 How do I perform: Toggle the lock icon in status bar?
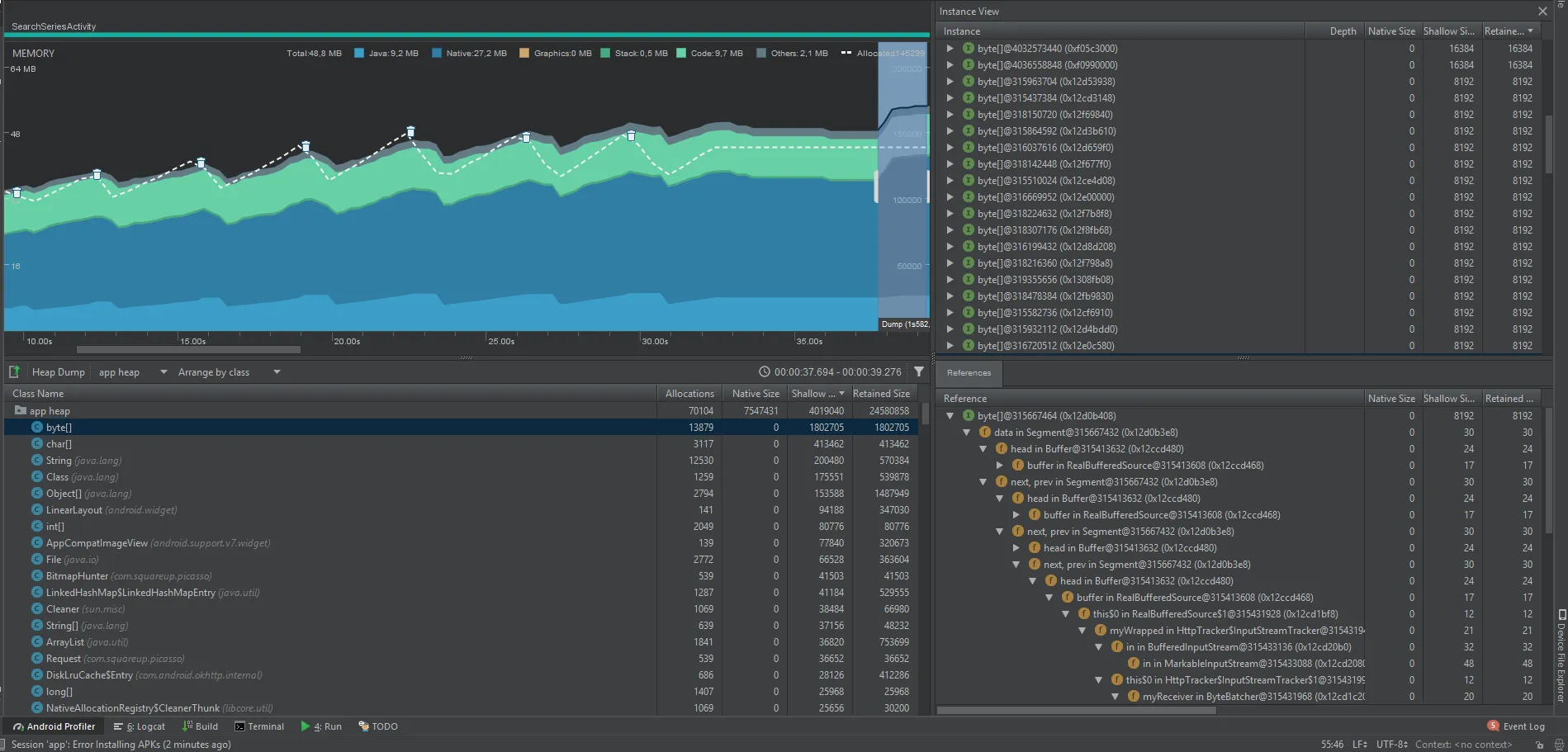[x=1539, y=745]
